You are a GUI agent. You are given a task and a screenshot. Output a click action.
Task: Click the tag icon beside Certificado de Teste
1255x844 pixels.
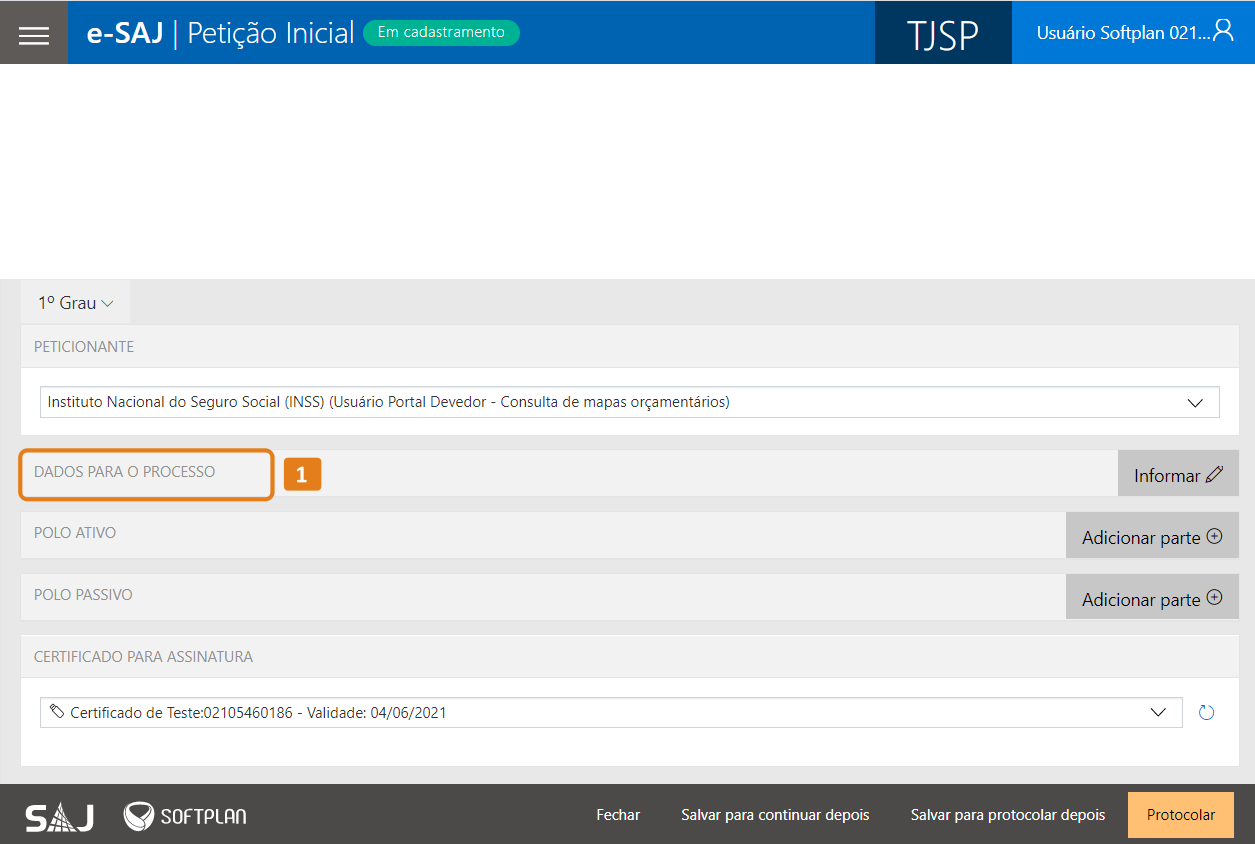coord(57,712)
